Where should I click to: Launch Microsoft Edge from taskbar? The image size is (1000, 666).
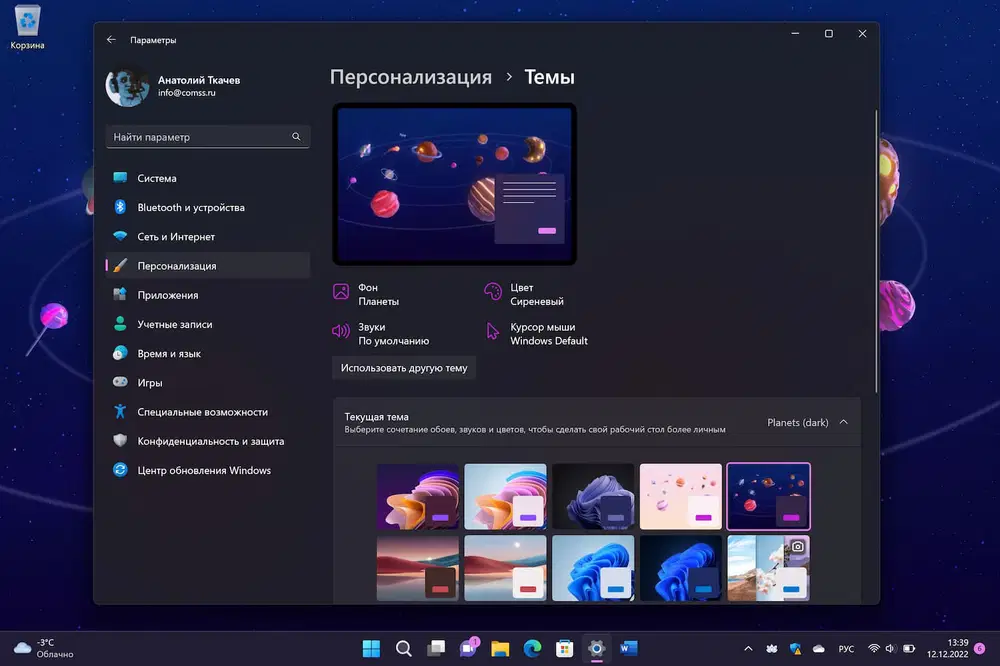tap(533, 649)
